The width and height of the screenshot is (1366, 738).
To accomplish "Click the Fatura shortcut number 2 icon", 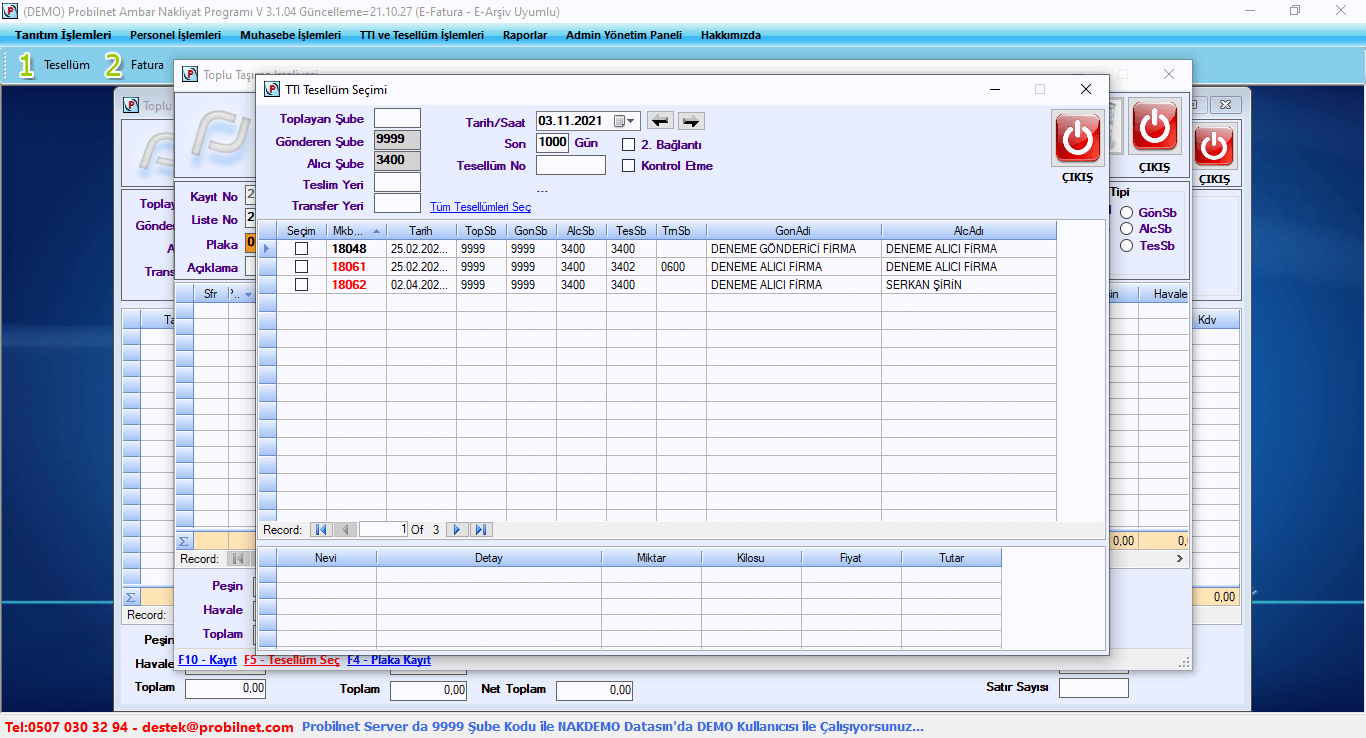I will pos(114,65).
